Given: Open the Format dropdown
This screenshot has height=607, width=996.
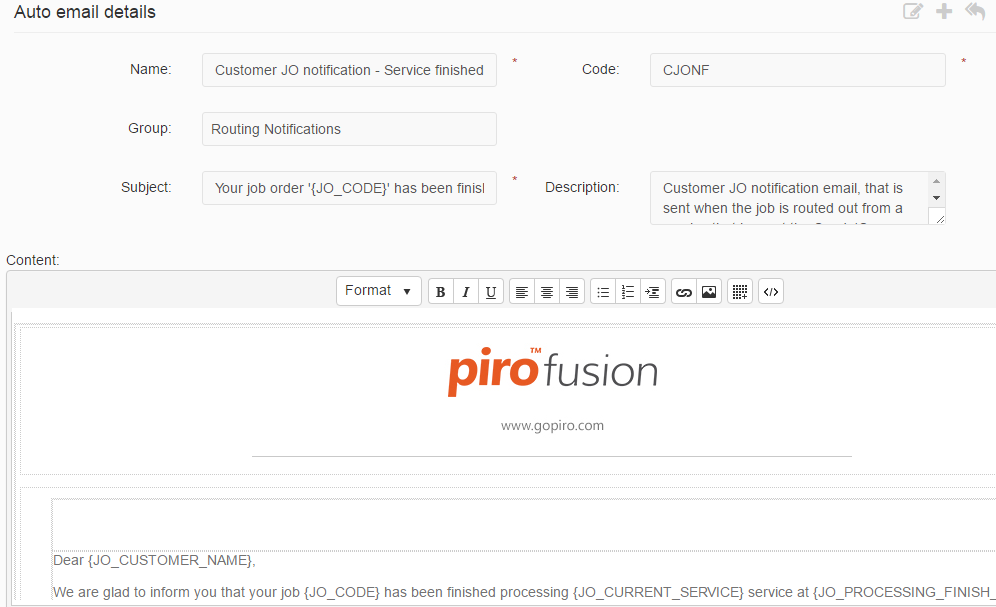Looking at the screenshot, I should point(378,291).
